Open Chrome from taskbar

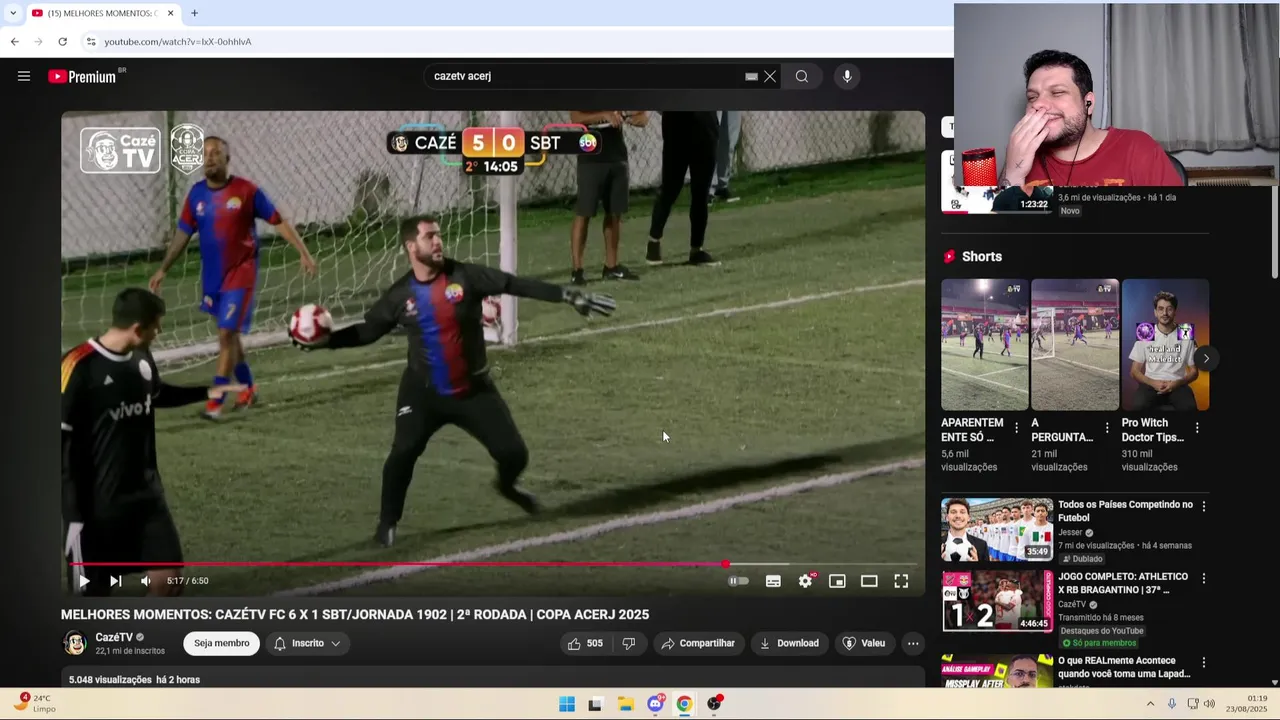coord(684,704)
